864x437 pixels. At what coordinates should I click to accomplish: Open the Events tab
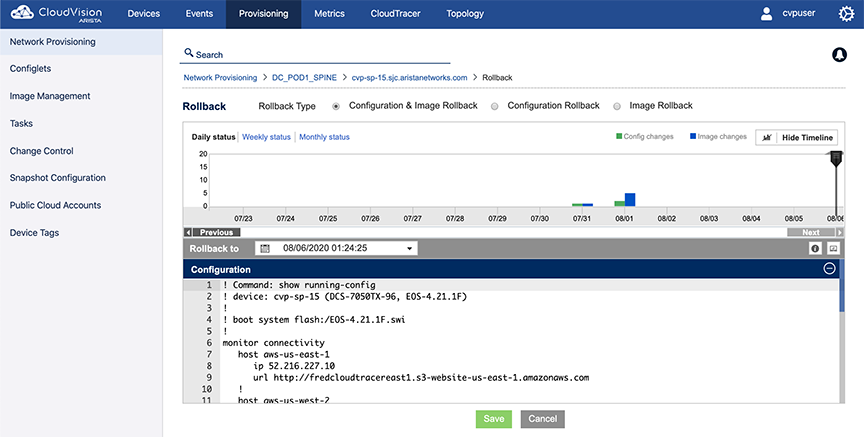[199, 14]
